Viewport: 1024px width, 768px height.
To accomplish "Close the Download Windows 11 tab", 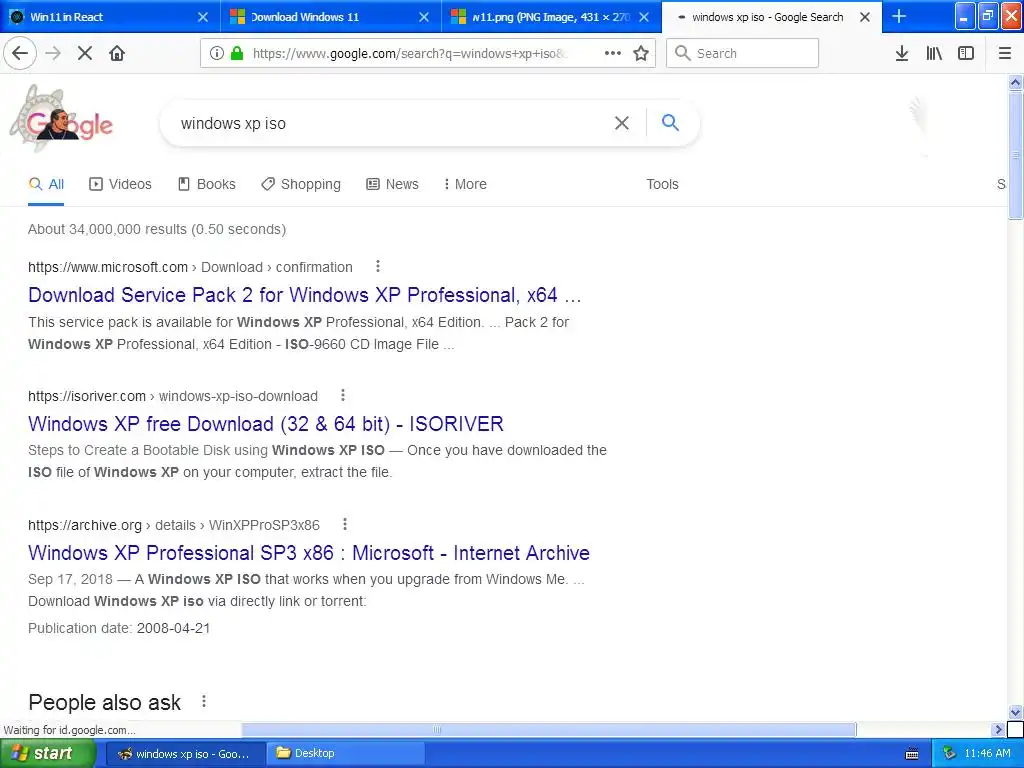I will click(424, 17).
